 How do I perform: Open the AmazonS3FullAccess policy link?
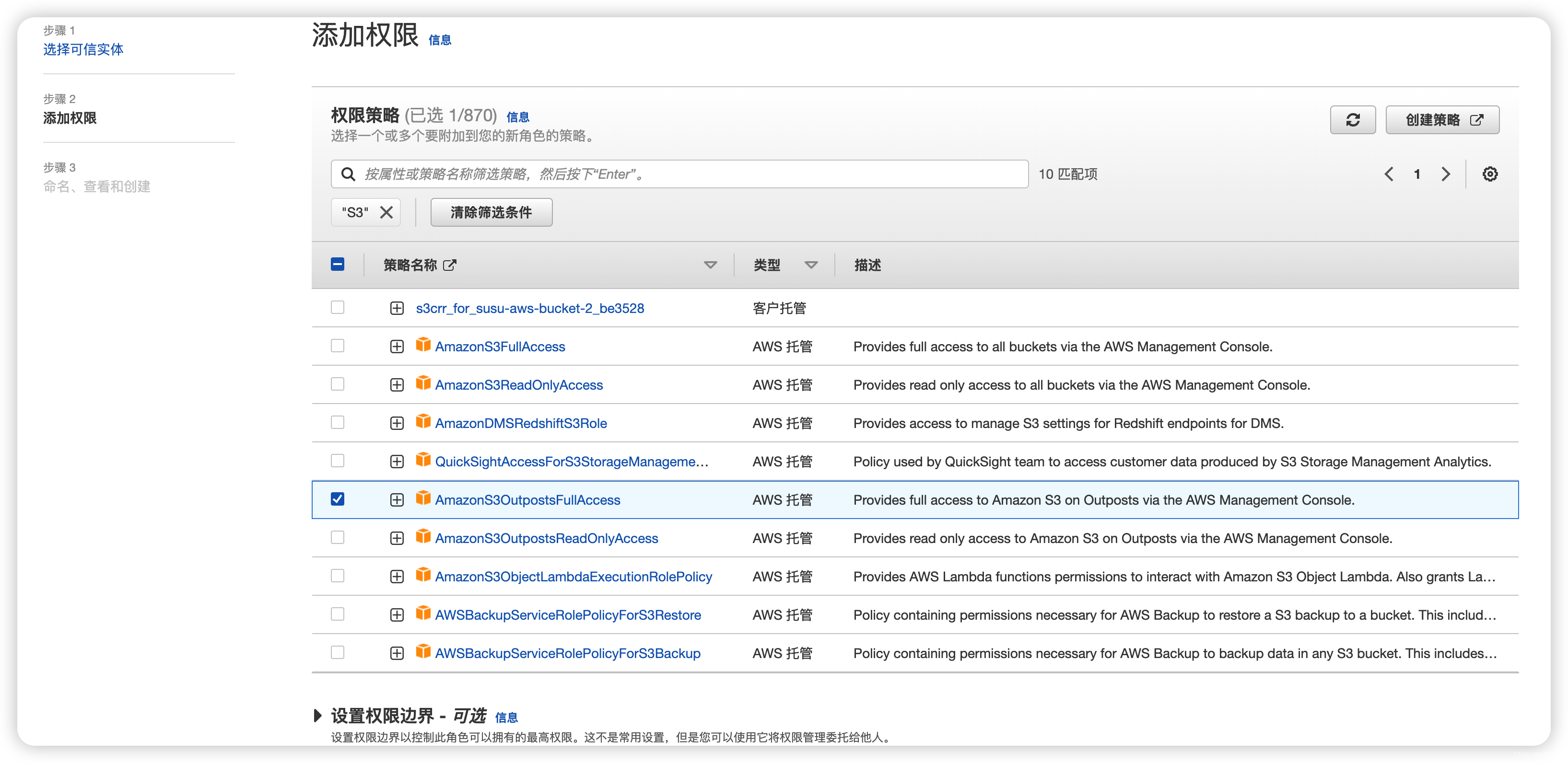[500, 347]
